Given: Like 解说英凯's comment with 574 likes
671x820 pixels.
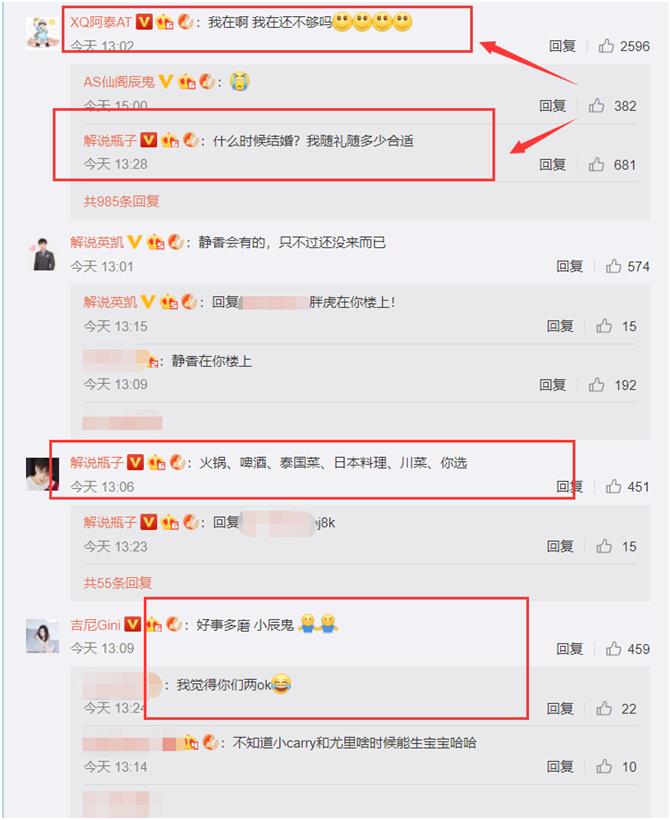Looking at the screenshot, I should pos(613,266).
